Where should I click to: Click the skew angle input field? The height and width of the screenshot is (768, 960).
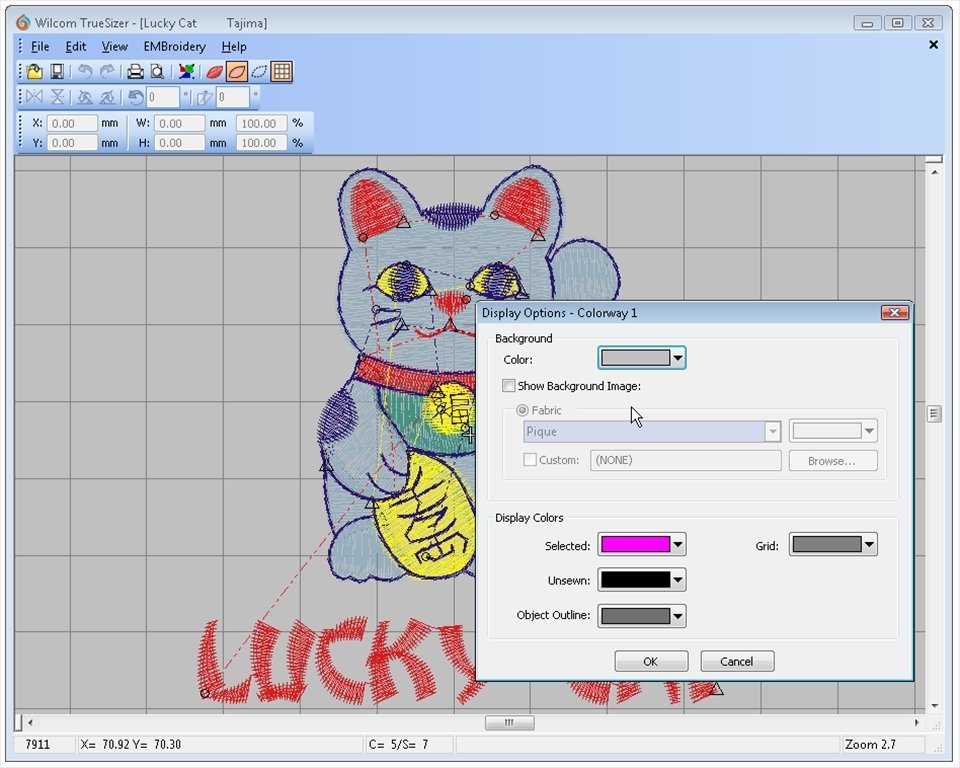click(x=233, y=97)
